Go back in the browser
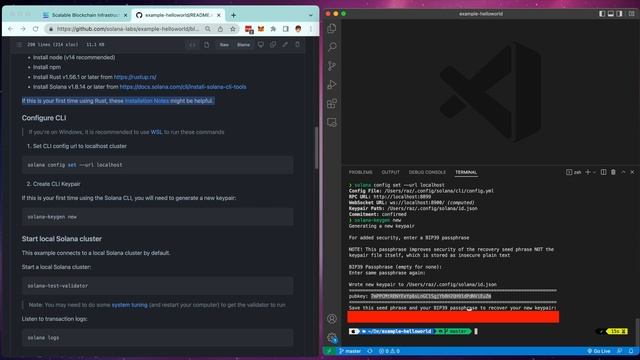640x360 pixels. point(11,29)
